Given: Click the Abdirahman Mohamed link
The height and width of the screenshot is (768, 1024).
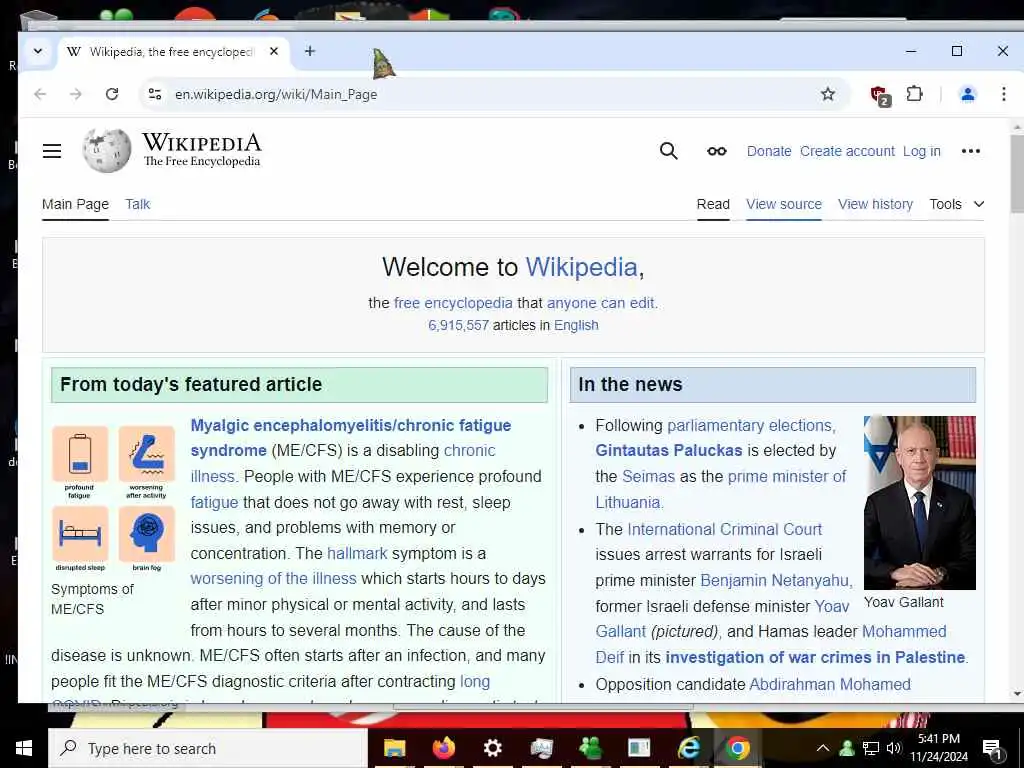Looking at the screenshot, I should coord(829,684).
